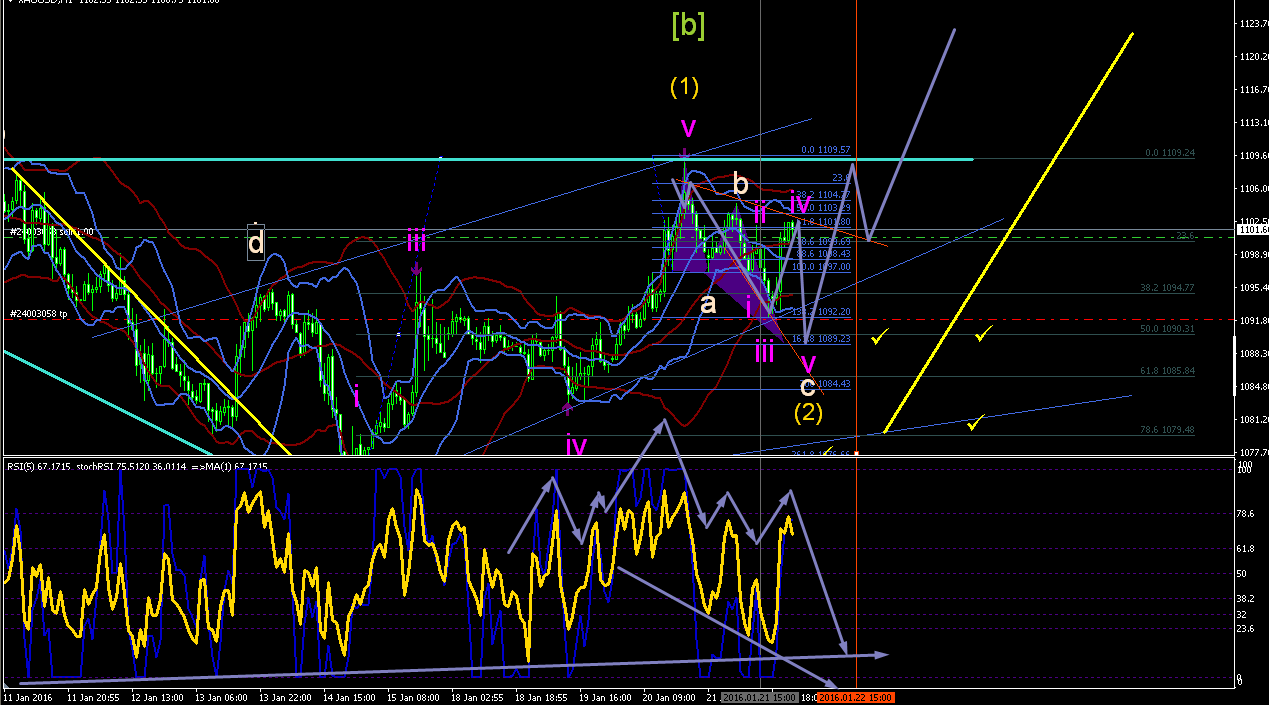This screenshot has height=705, width=1269.
Task: Select the magenta ii wave label
Action: click(761, 211)
